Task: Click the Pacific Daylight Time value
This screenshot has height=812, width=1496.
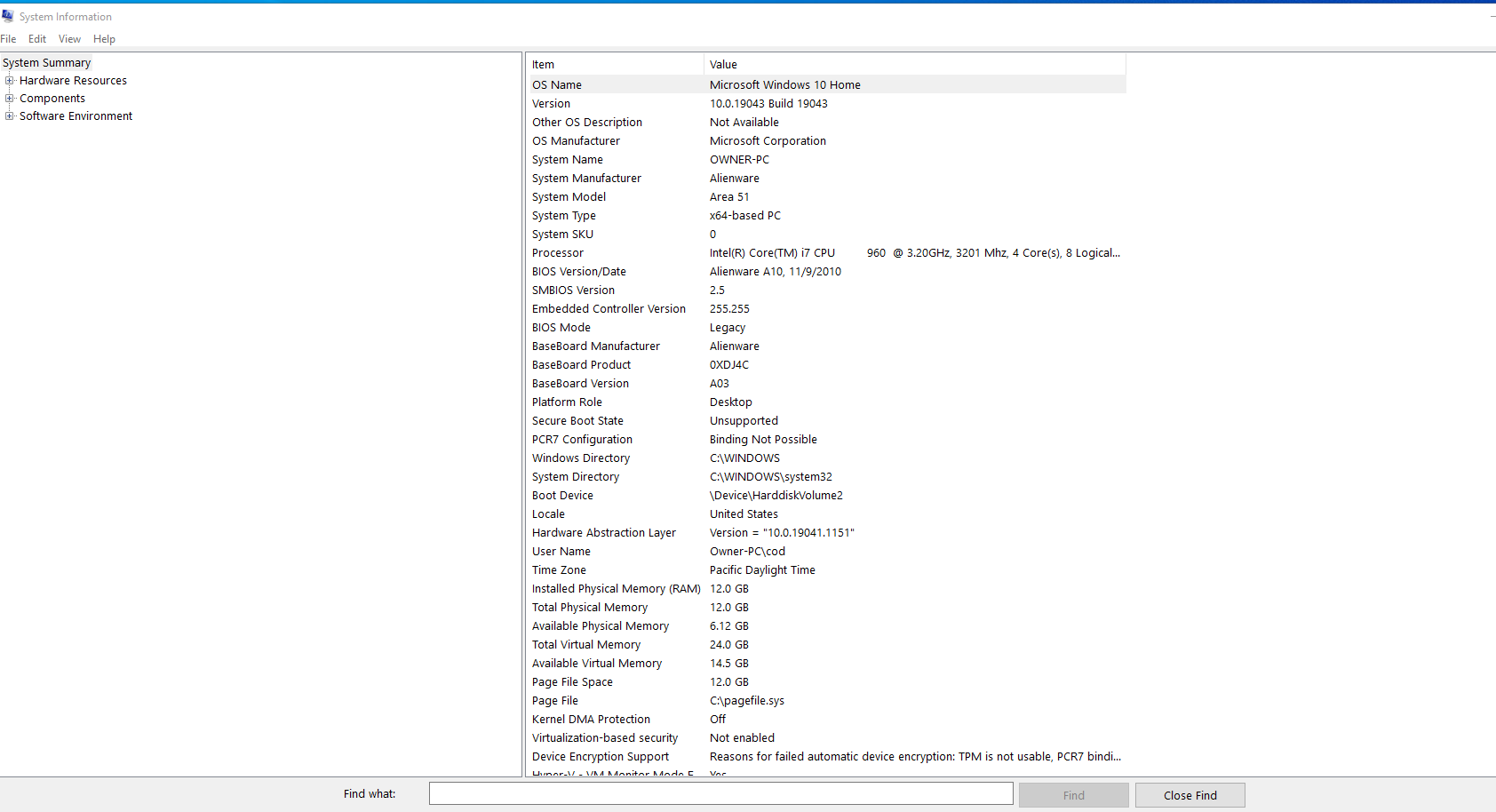Action: click(x=762, y=570)
